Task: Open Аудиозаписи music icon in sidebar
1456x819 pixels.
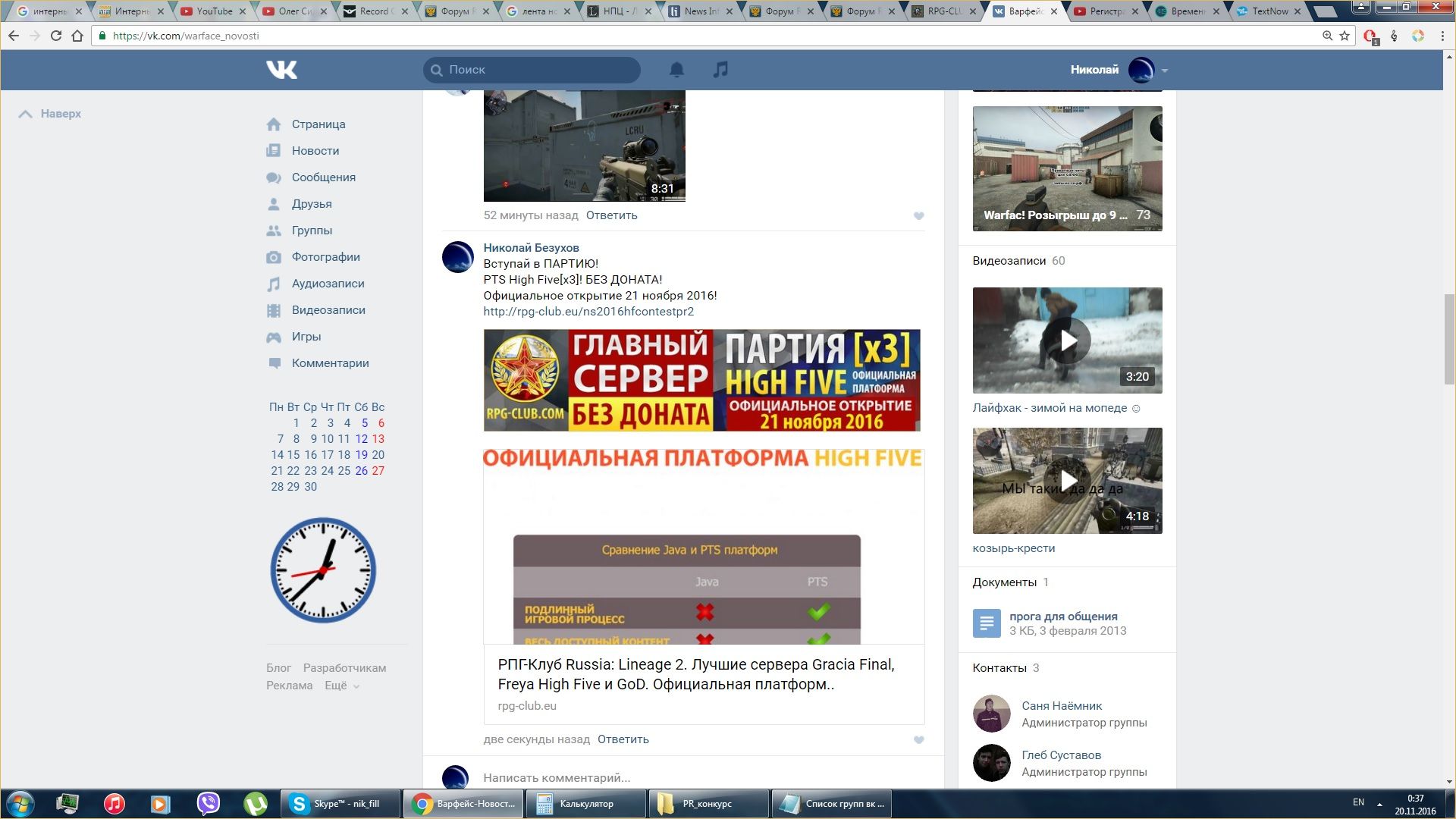Action: coord(274,284)
